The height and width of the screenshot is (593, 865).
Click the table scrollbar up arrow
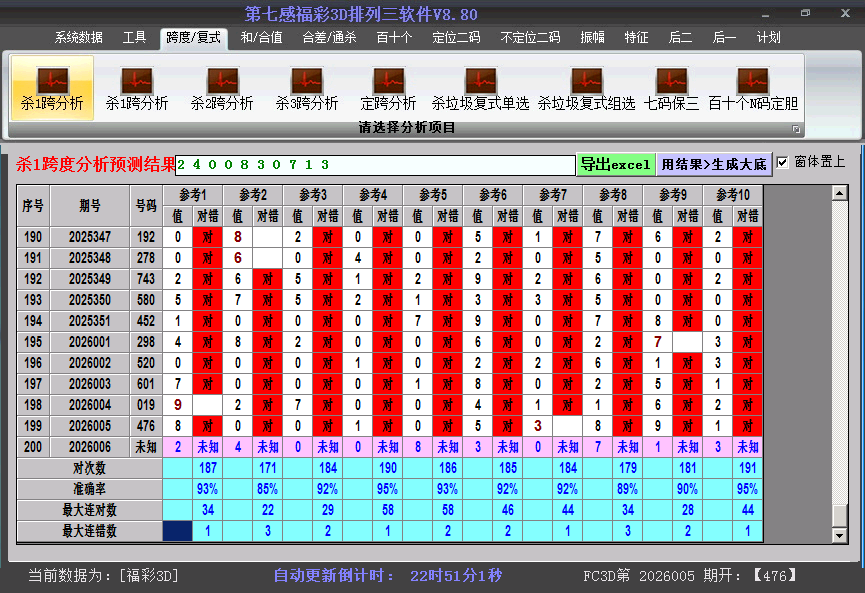839,192
